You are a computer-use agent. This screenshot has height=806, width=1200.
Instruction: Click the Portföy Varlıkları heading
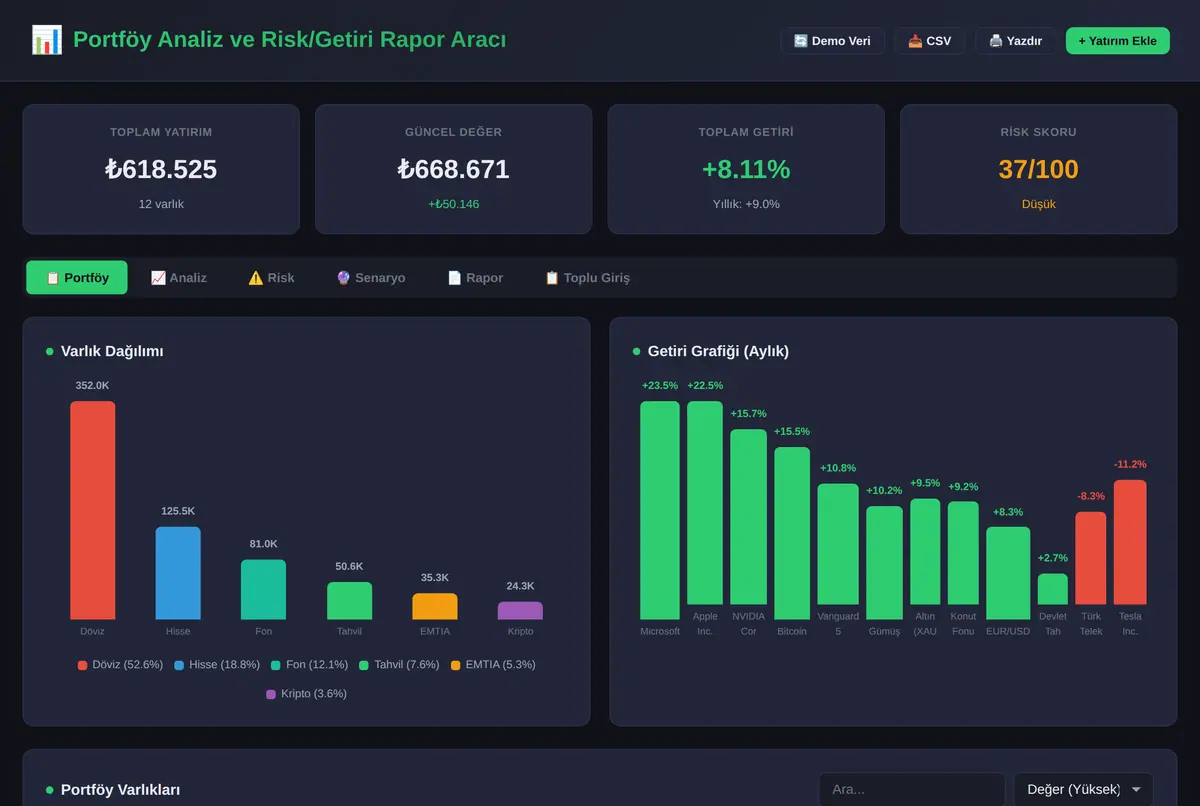pyautogui.click(x=120, y=790)
